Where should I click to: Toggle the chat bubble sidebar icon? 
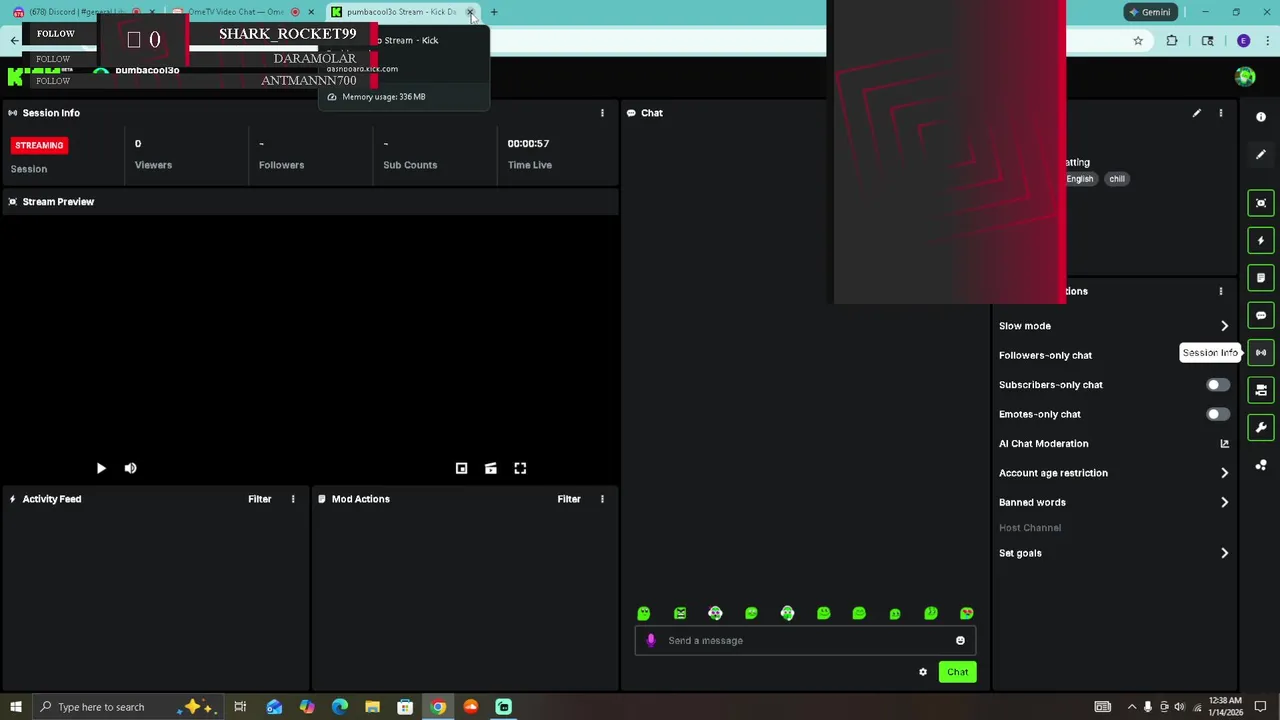[x=1261, y=315]
